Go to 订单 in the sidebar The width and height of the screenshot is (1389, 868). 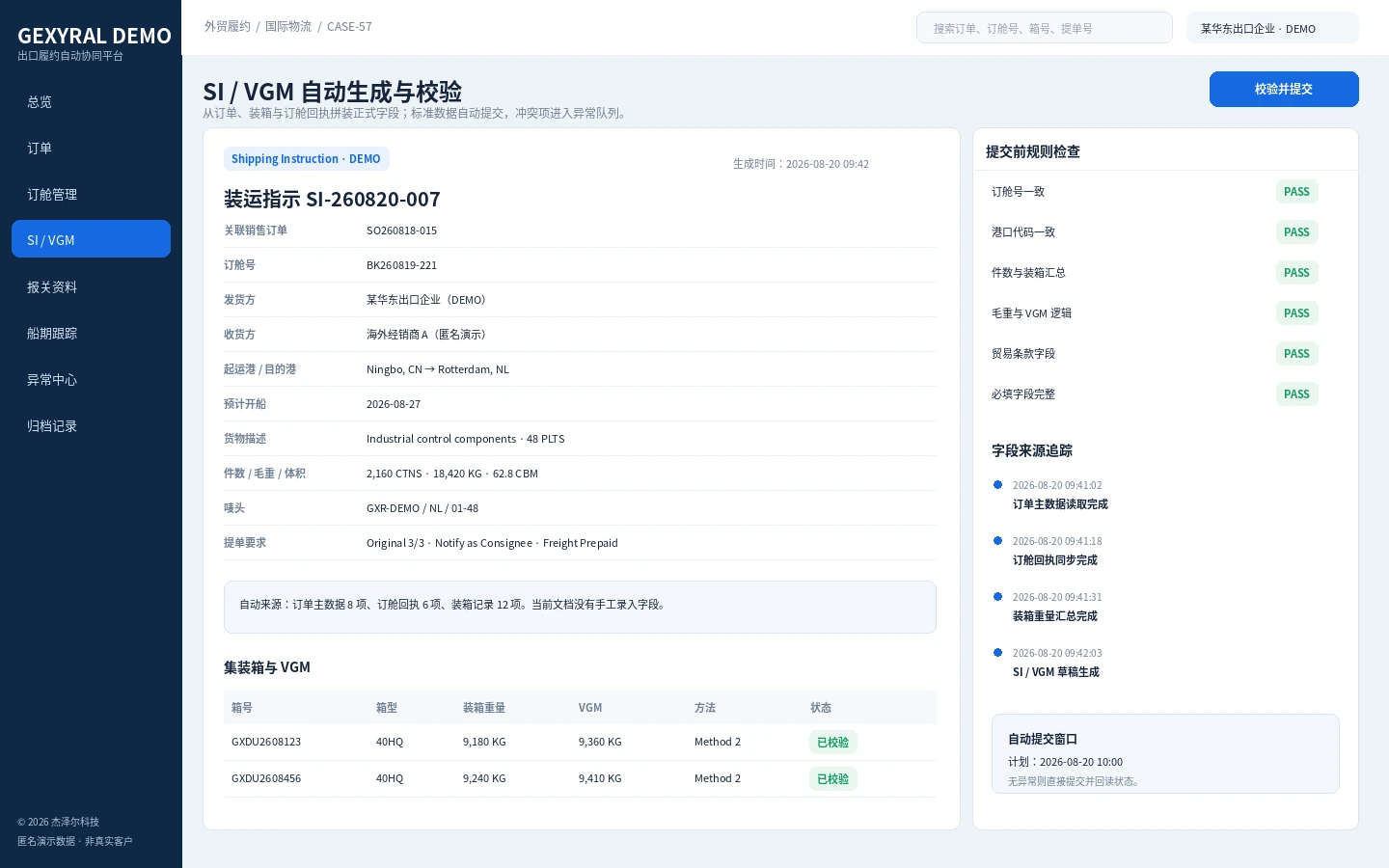tap(91, 148)
